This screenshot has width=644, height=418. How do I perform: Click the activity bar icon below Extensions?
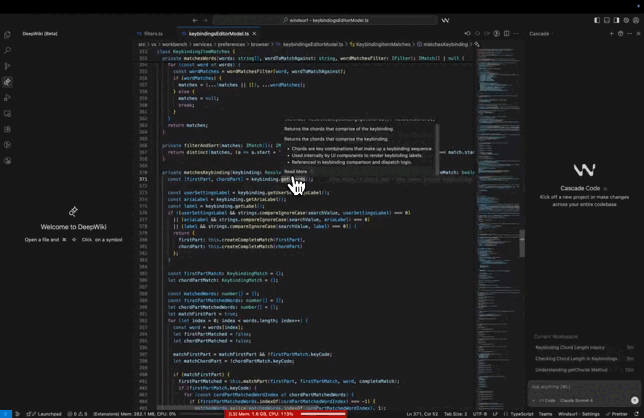[7, 145]
